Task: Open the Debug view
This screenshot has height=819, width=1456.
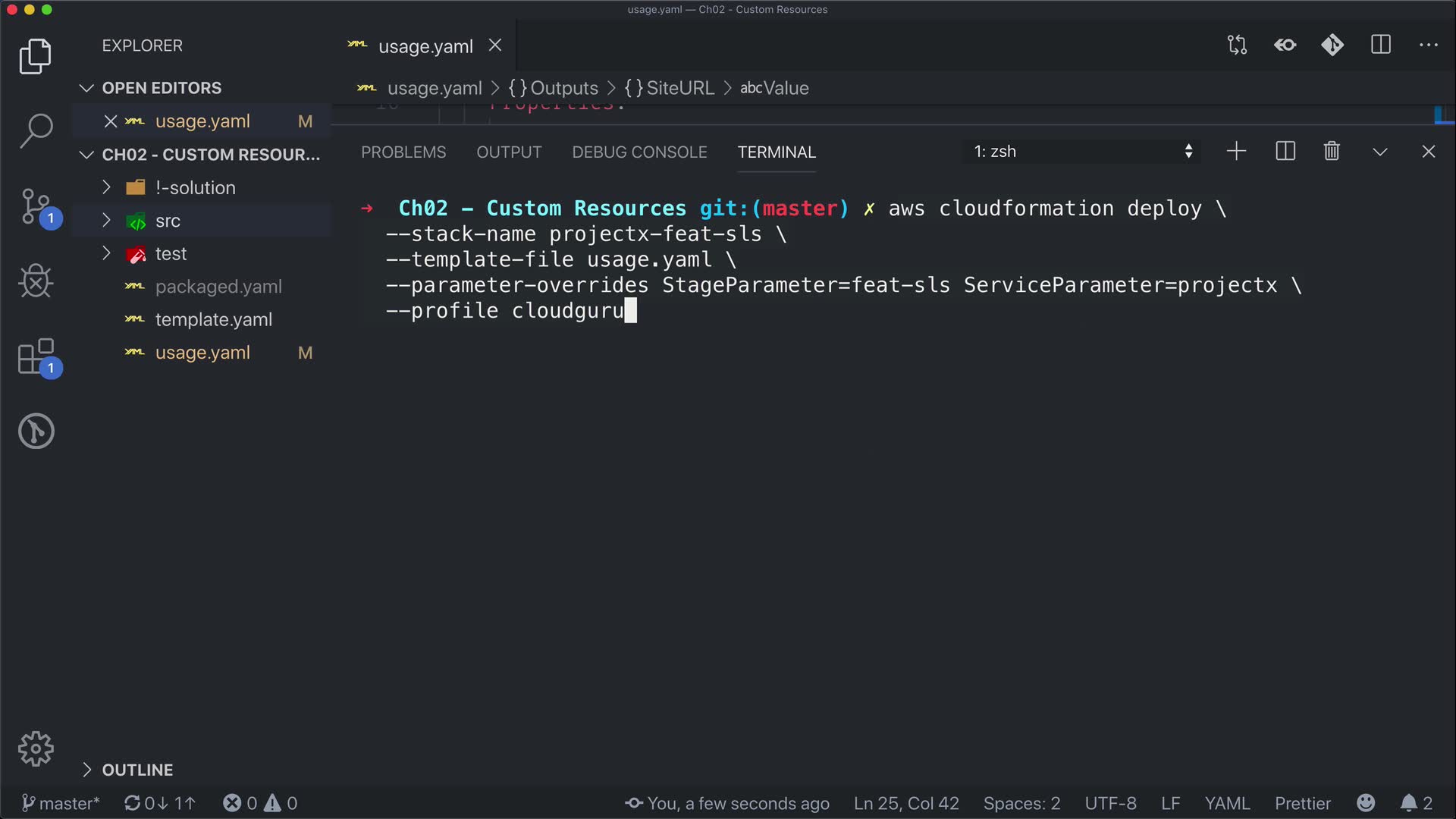Action: (x=36, y=281)
